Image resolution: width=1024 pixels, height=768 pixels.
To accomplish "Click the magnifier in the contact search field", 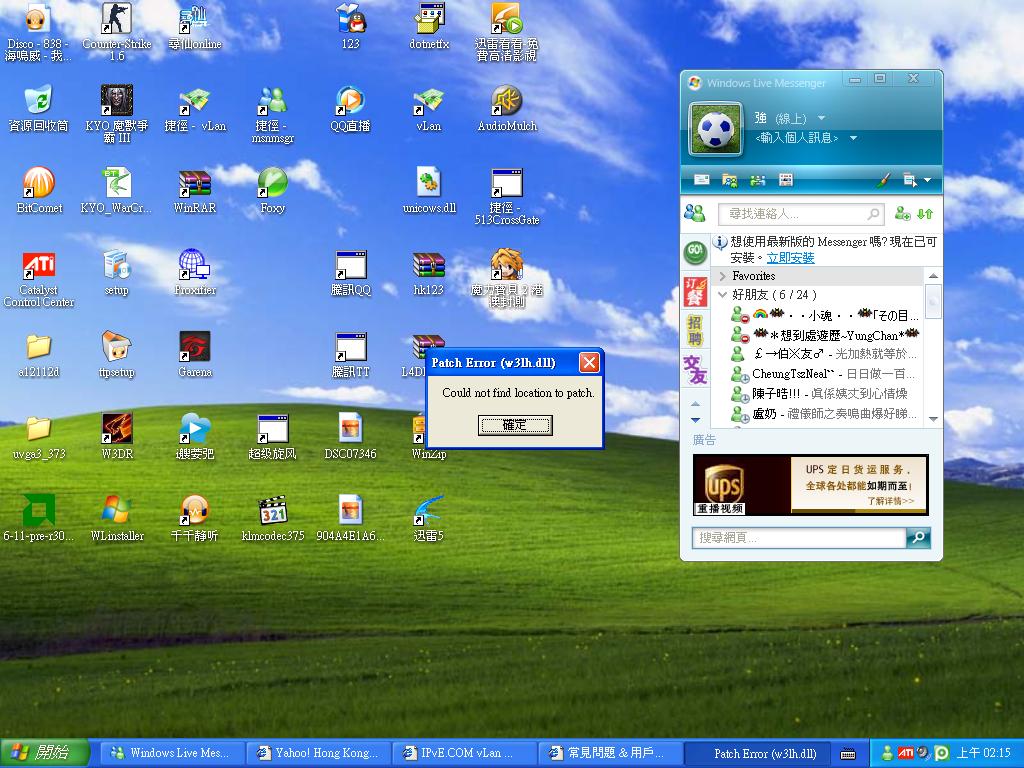I will tap(873, 214).
